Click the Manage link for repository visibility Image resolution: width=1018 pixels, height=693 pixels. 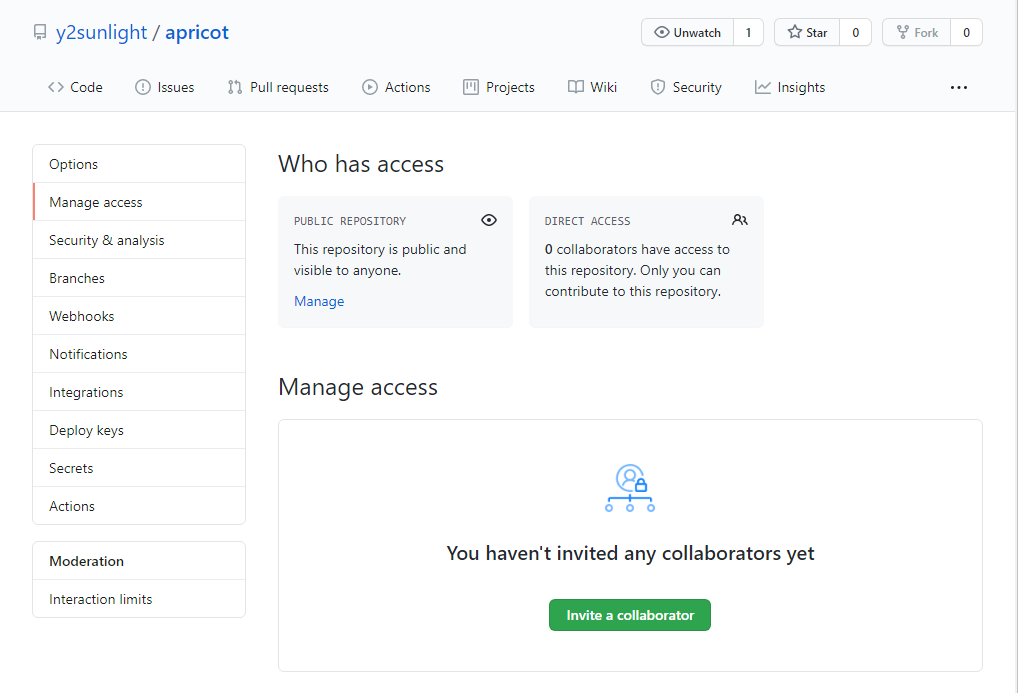(319, 301)
